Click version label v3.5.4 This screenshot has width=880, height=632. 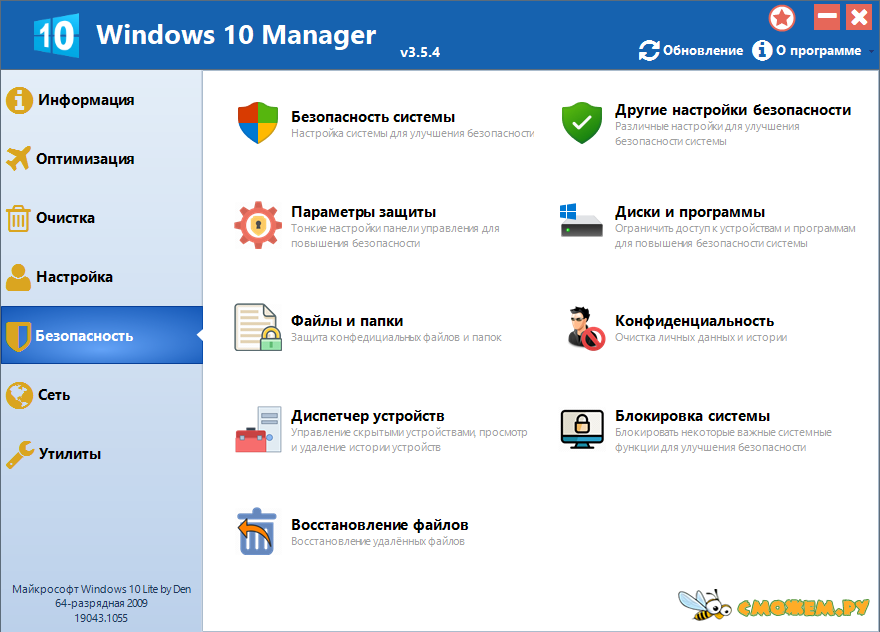(420, 53)
